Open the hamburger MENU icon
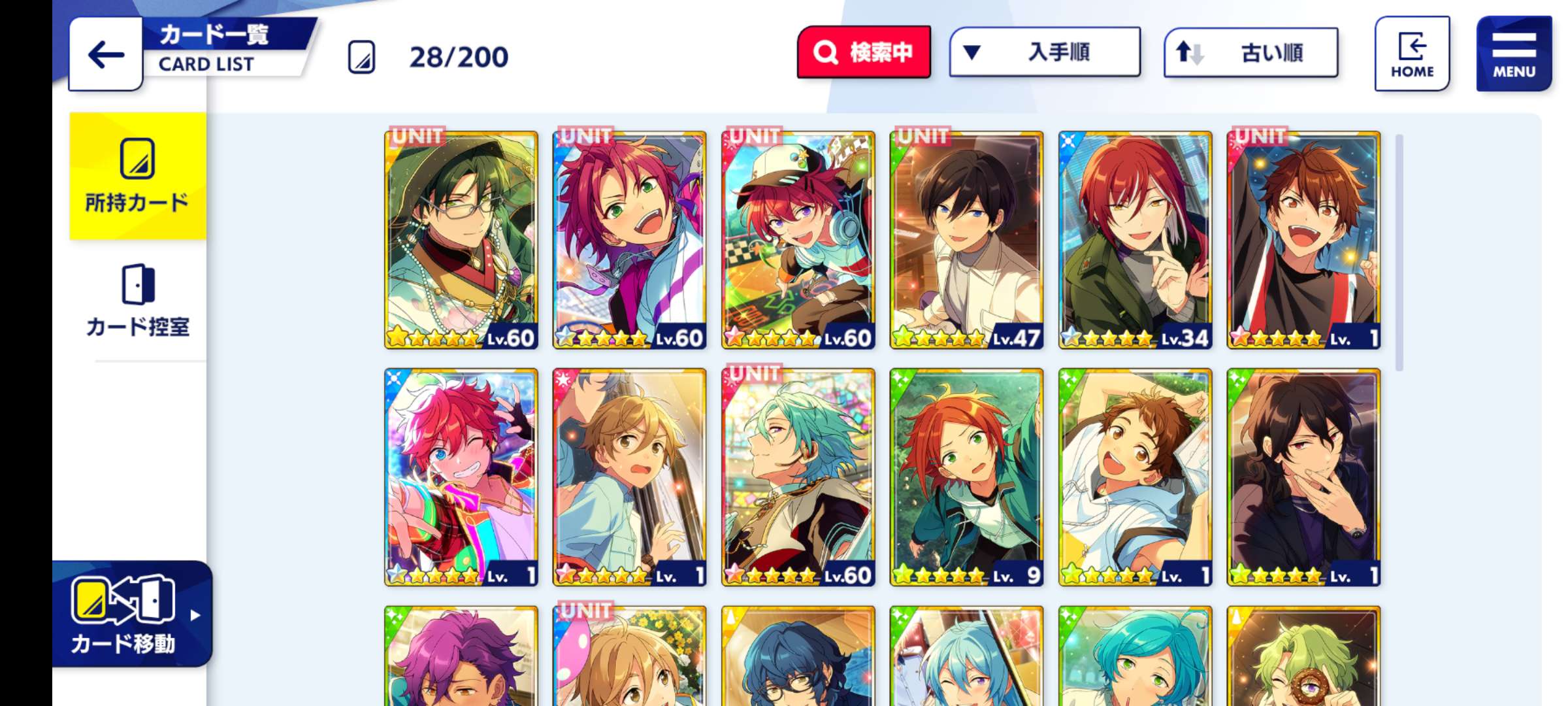The width and height of the screenshot is (1568, 706). click(x=1513, y=54)
